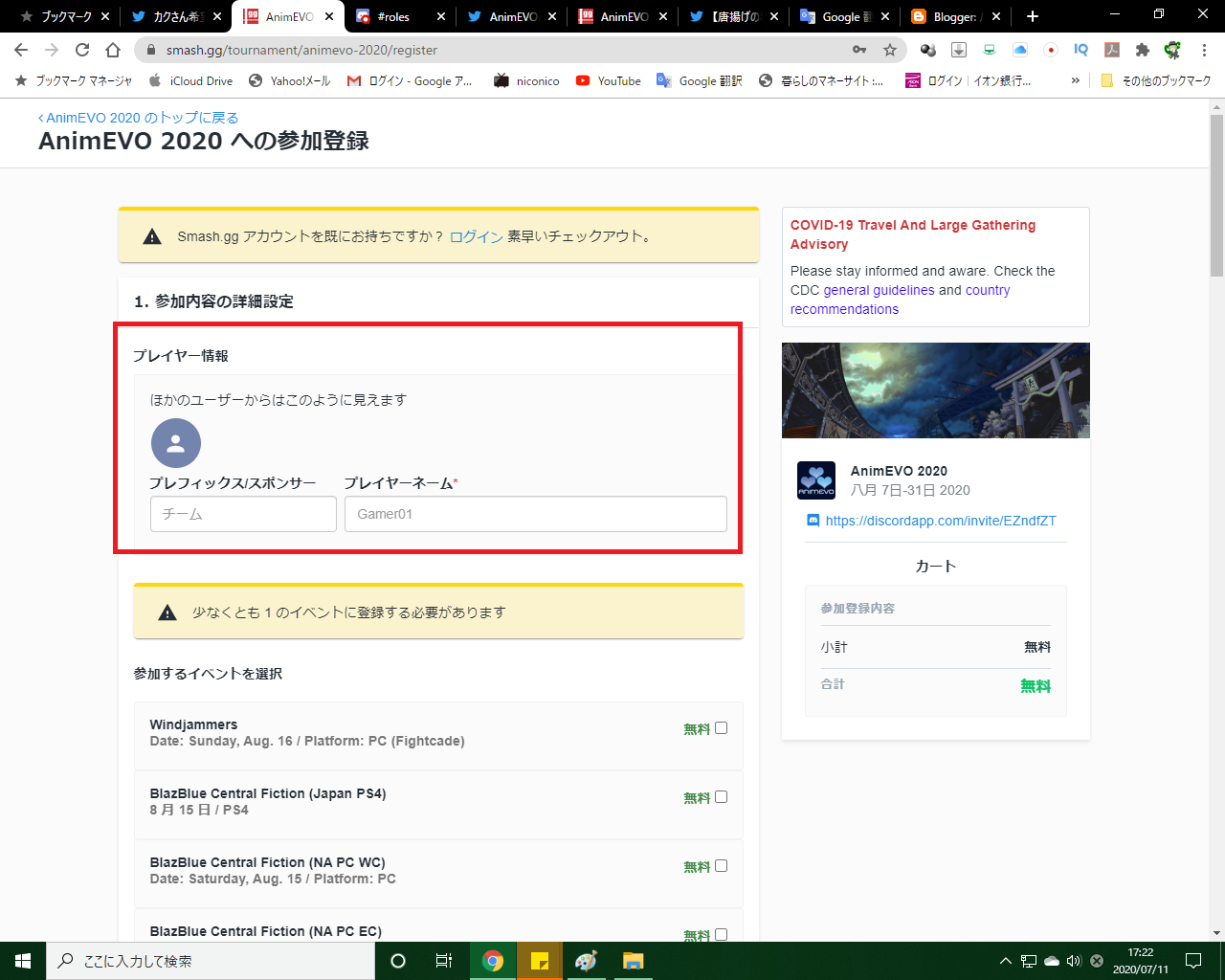Open the iCloud Drive bookmark
This screenshot has height=980, width=1225.
189,80
